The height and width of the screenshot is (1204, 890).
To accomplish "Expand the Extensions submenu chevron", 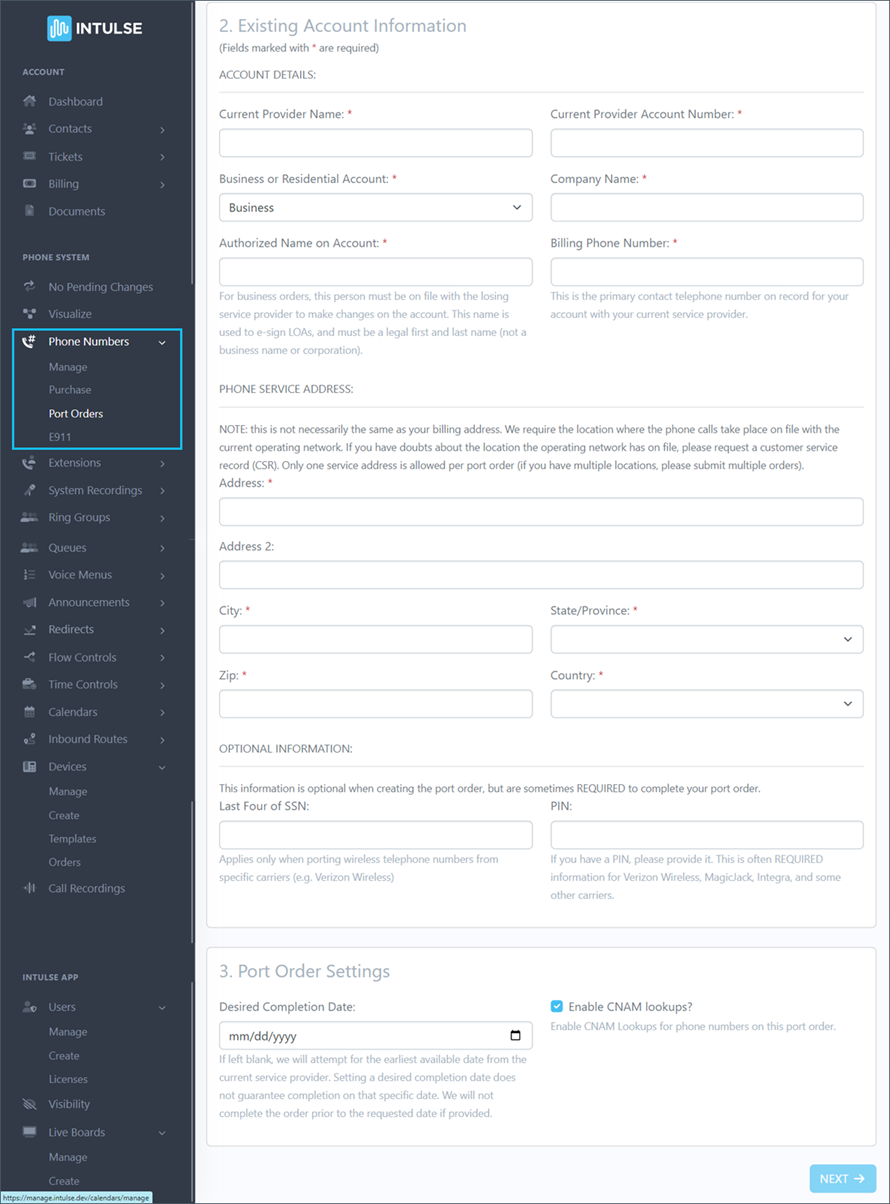I will click(162, 464).
